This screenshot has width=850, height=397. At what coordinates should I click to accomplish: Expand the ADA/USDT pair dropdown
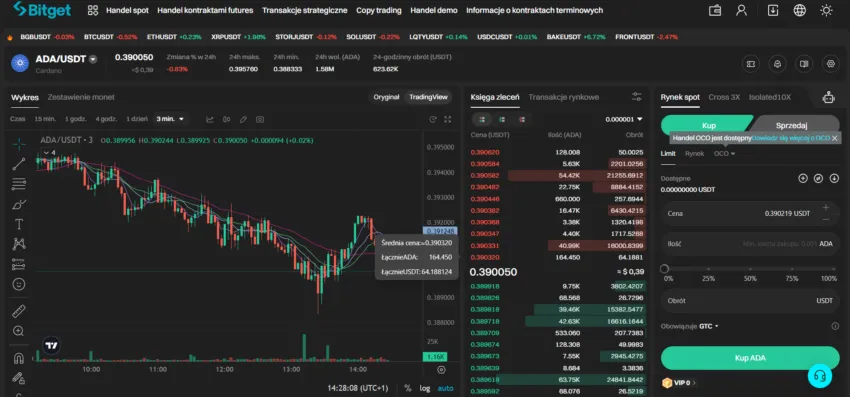click(93, 59)
